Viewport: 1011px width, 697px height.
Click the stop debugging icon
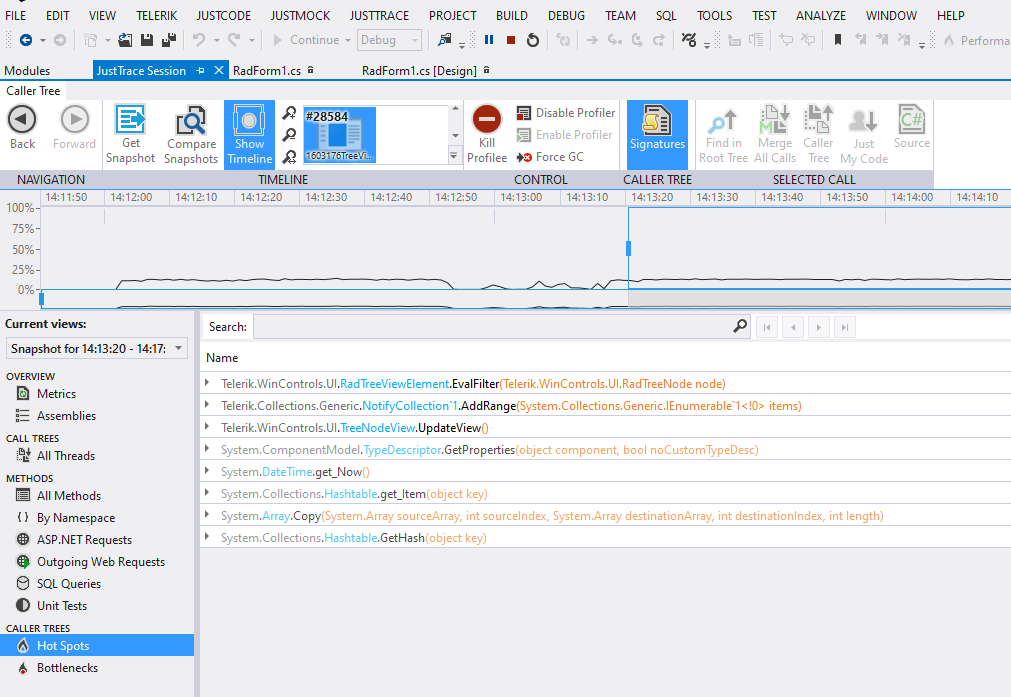point(511,40)
